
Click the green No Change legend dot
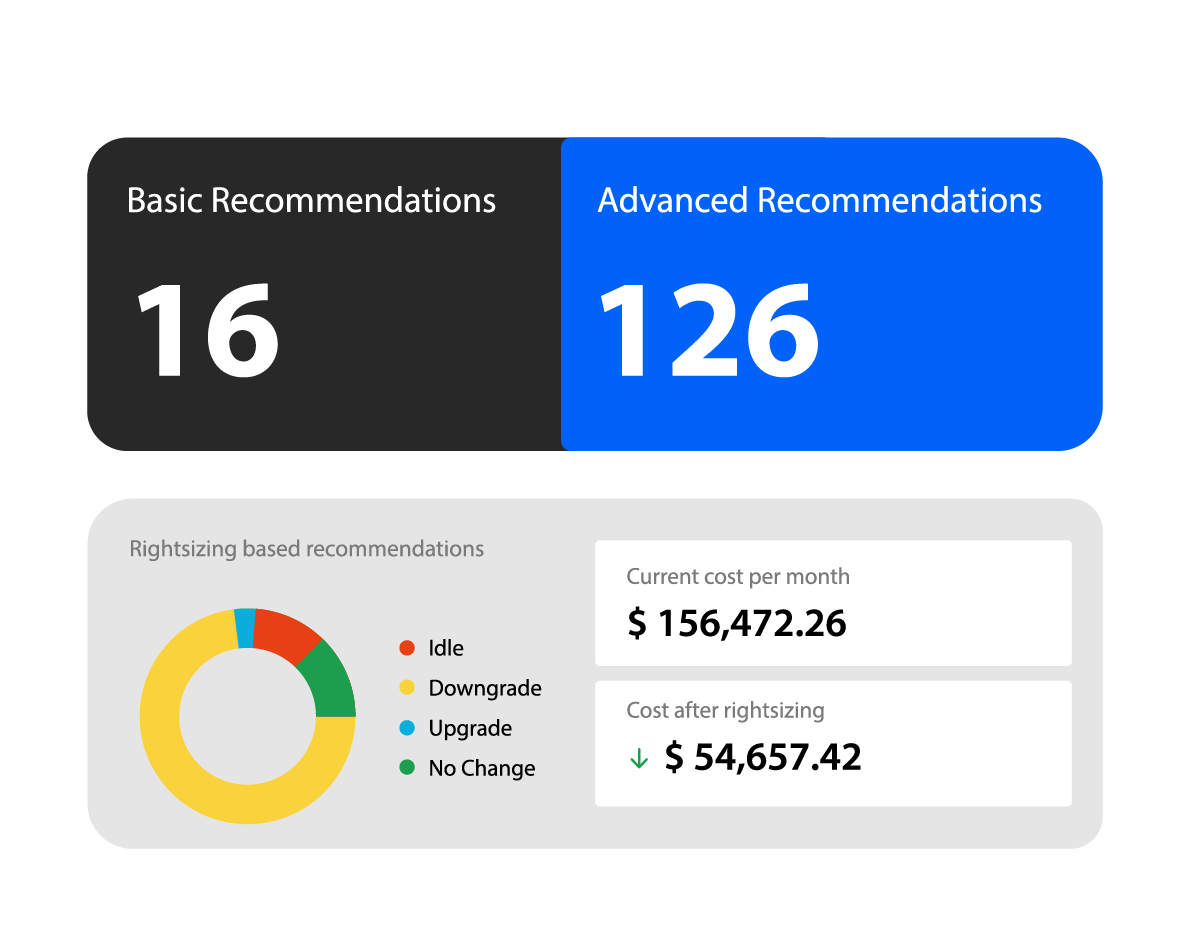point(407,768)
